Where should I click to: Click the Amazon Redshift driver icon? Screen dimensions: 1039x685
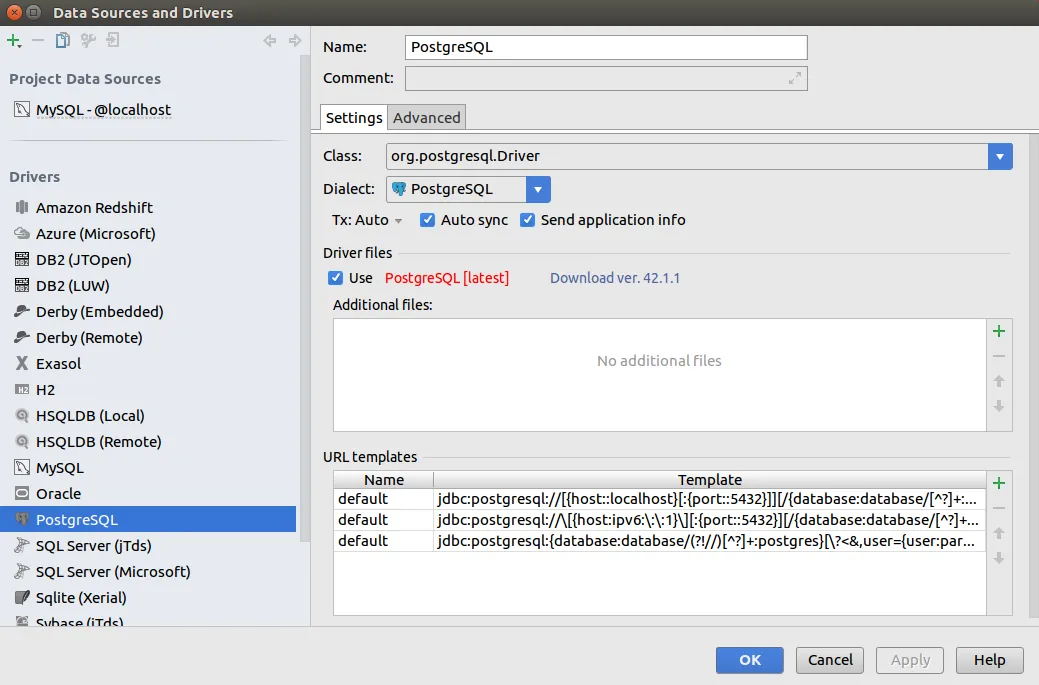pos(22,207)
